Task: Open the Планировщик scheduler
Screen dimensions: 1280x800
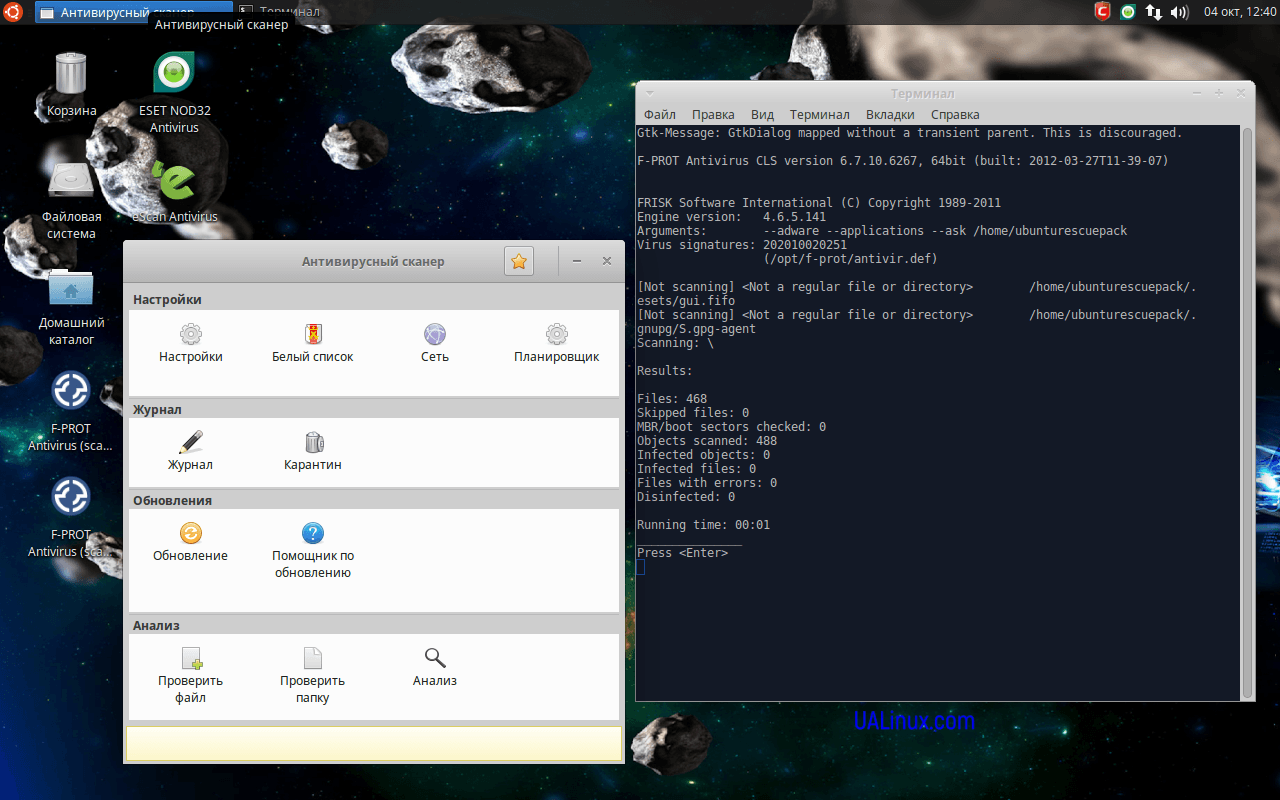Action: point(557,343)
